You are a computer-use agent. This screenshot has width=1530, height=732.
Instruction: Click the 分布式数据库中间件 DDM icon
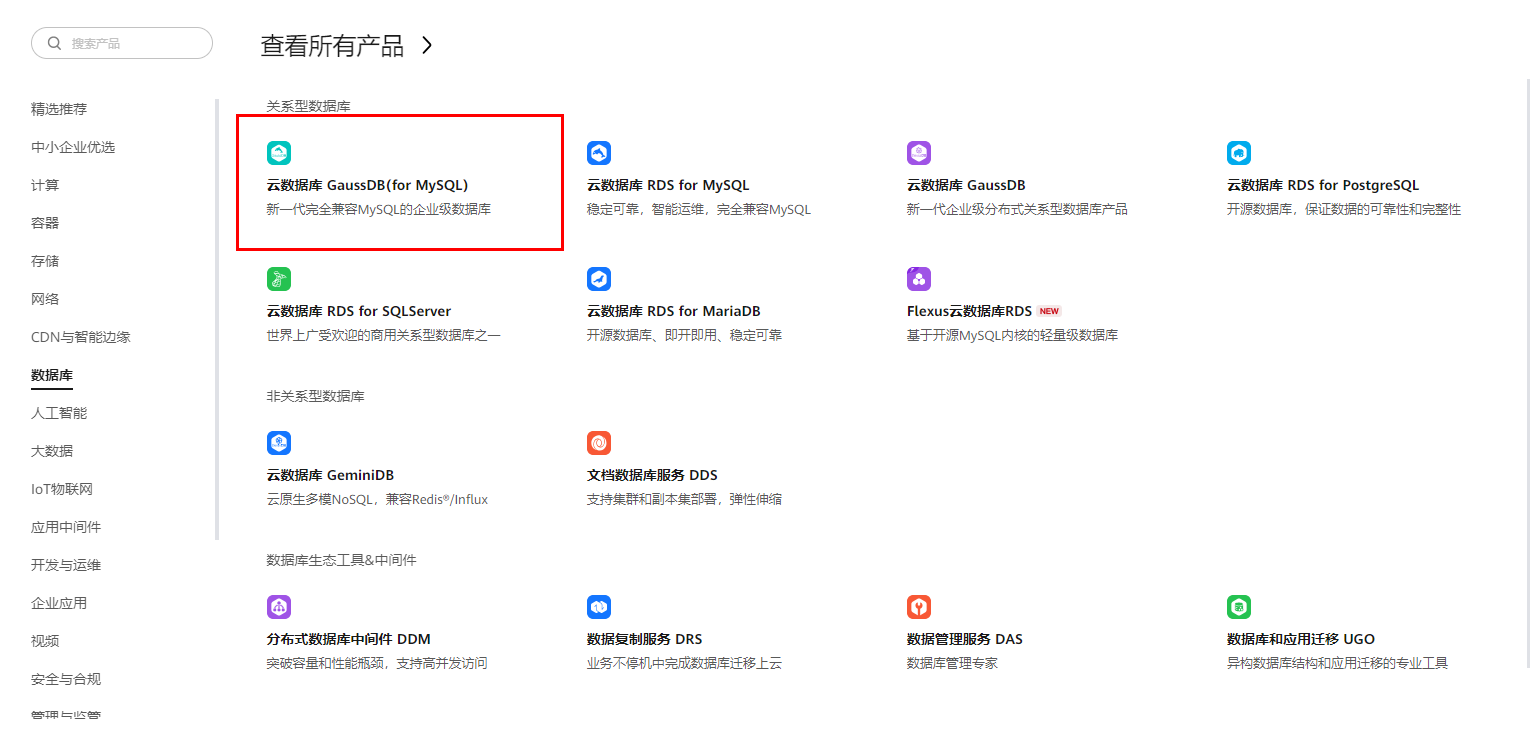279,607
